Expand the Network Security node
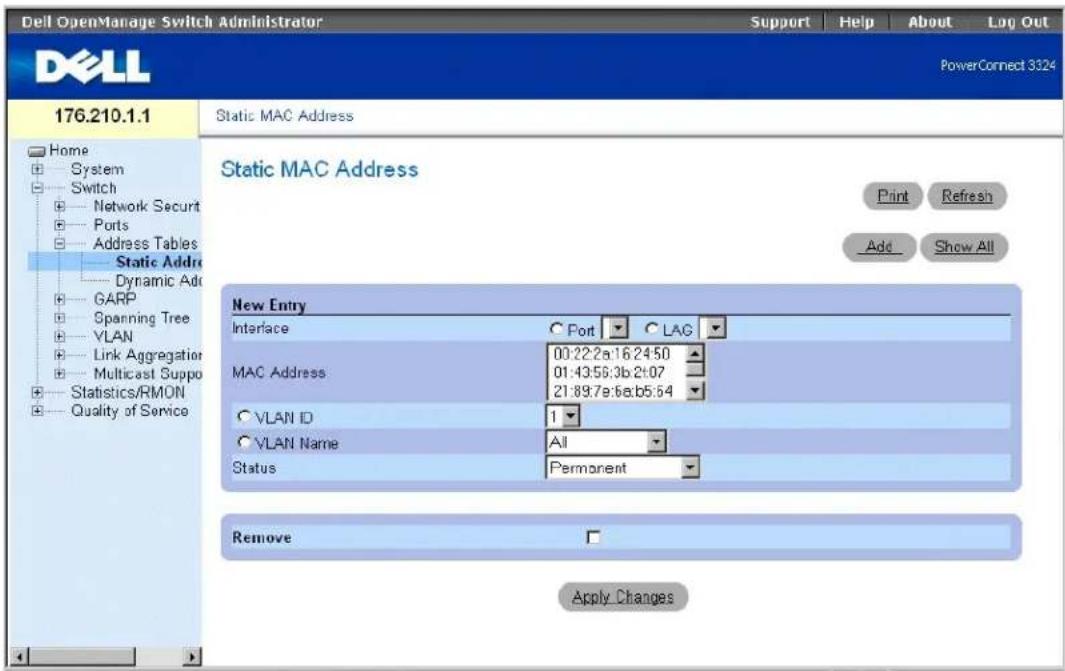 coord(60,206)
